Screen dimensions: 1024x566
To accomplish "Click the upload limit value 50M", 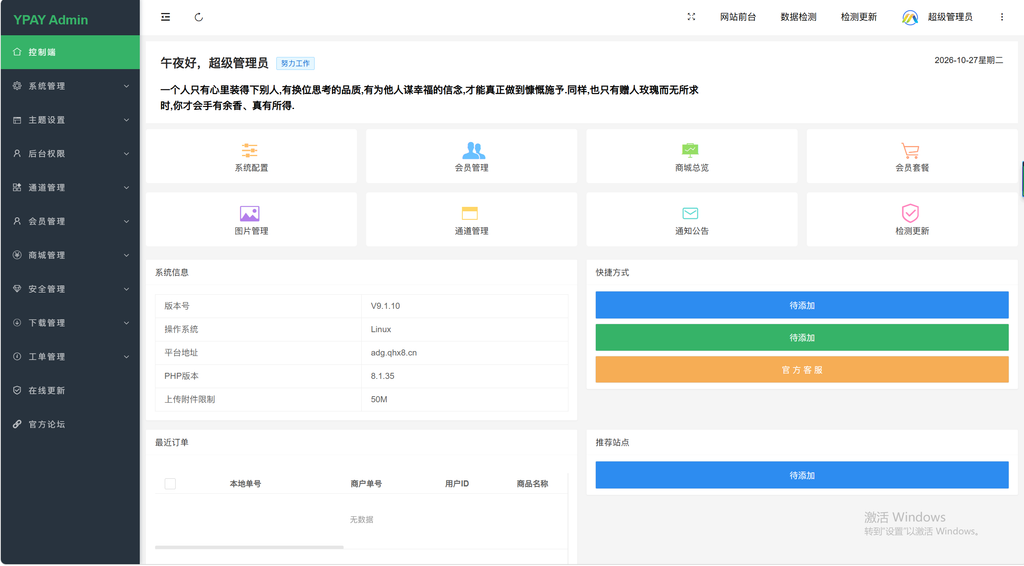I will click(379, 400).
